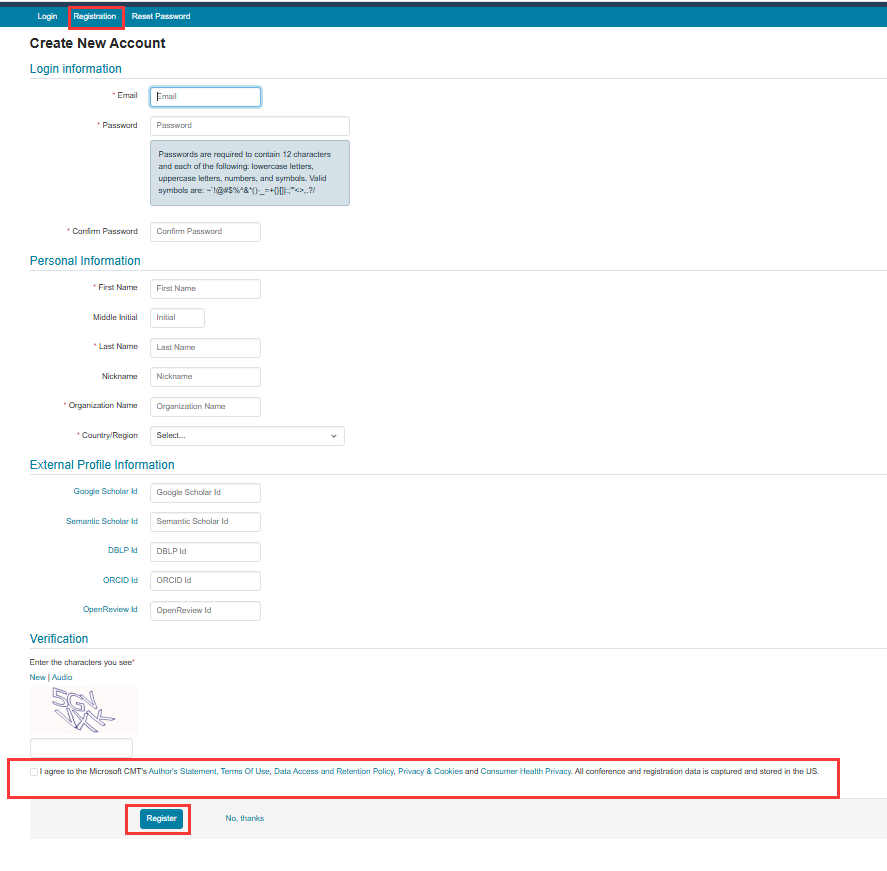Image resolution: width=887 pixels, height=871 pixels.
Task: Click the First Name text box
Action: [205, 288]
